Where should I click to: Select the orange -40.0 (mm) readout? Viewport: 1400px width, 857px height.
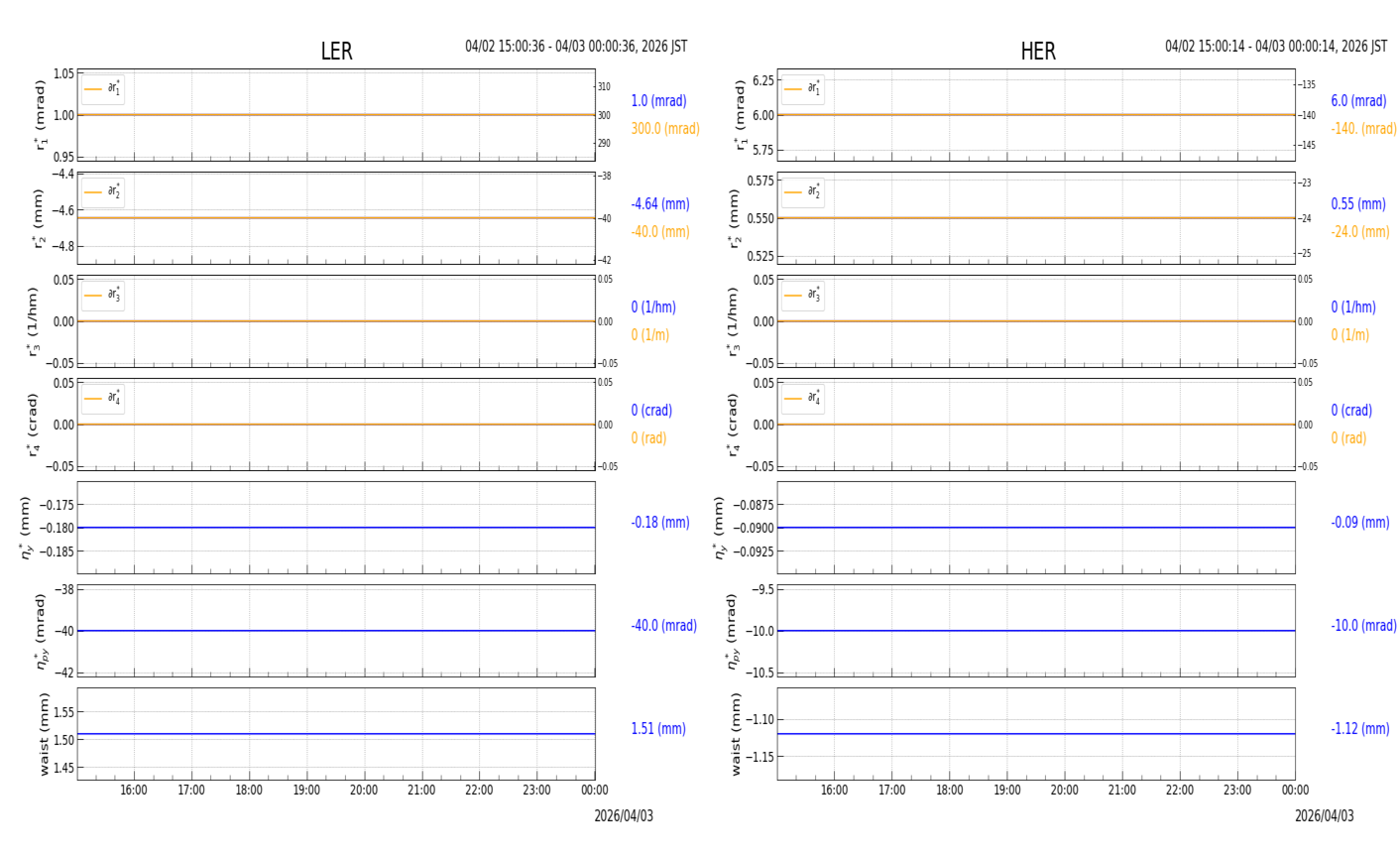coord(660,232)
